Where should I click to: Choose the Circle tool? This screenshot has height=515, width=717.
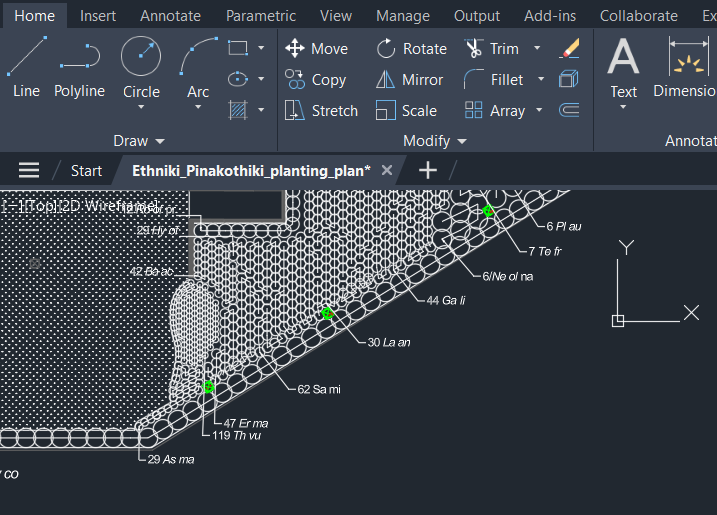click(x=141, y=66)
